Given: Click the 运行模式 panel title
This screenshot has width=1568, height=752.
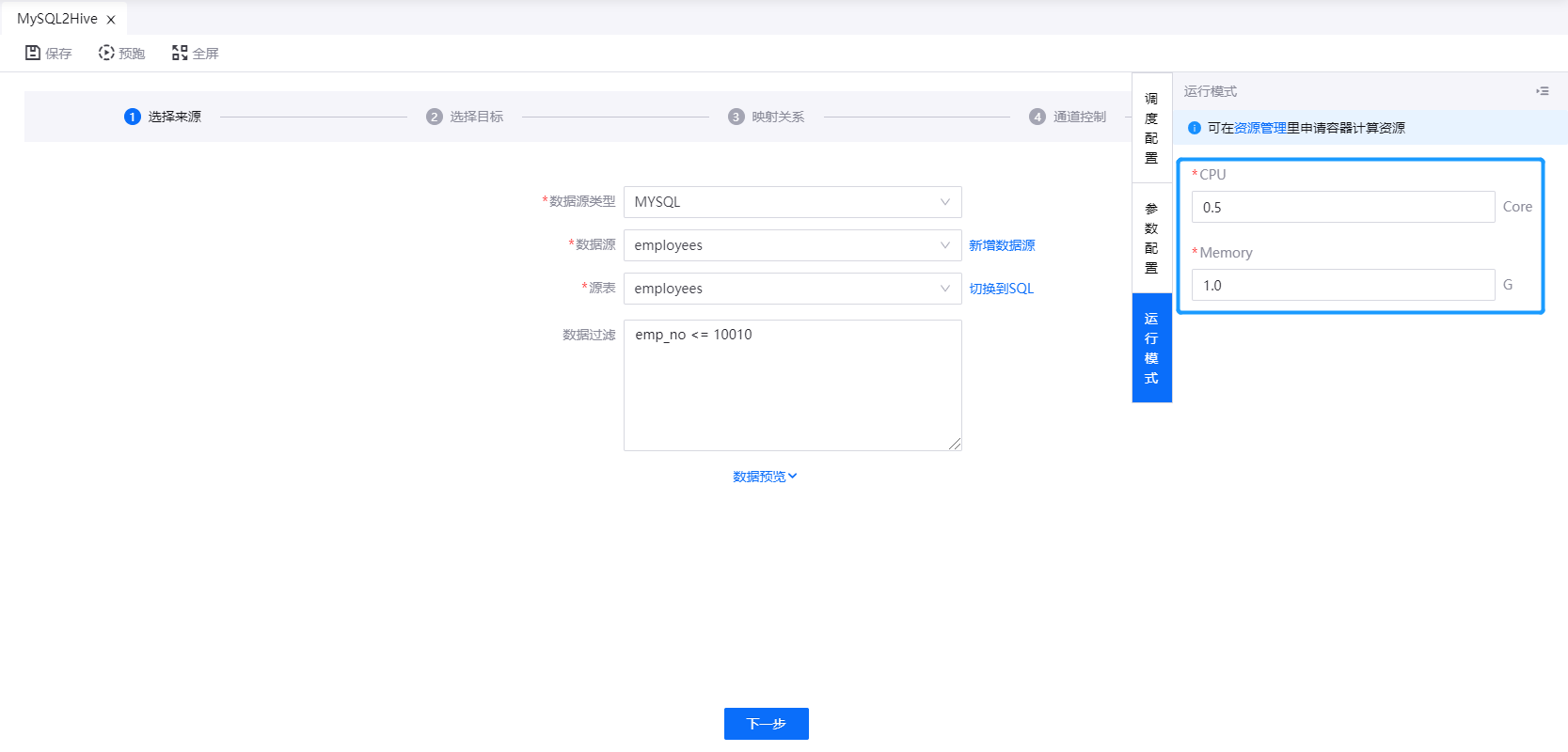Looking at the screenshot, I should pyautogui.click(x=1211, y=91).
